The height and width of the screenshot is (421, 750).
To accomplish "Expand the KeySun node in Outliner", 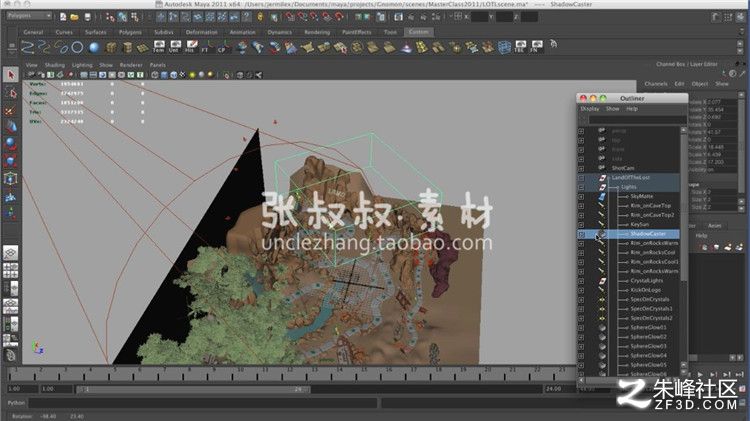I will click(x=581, y=224).
